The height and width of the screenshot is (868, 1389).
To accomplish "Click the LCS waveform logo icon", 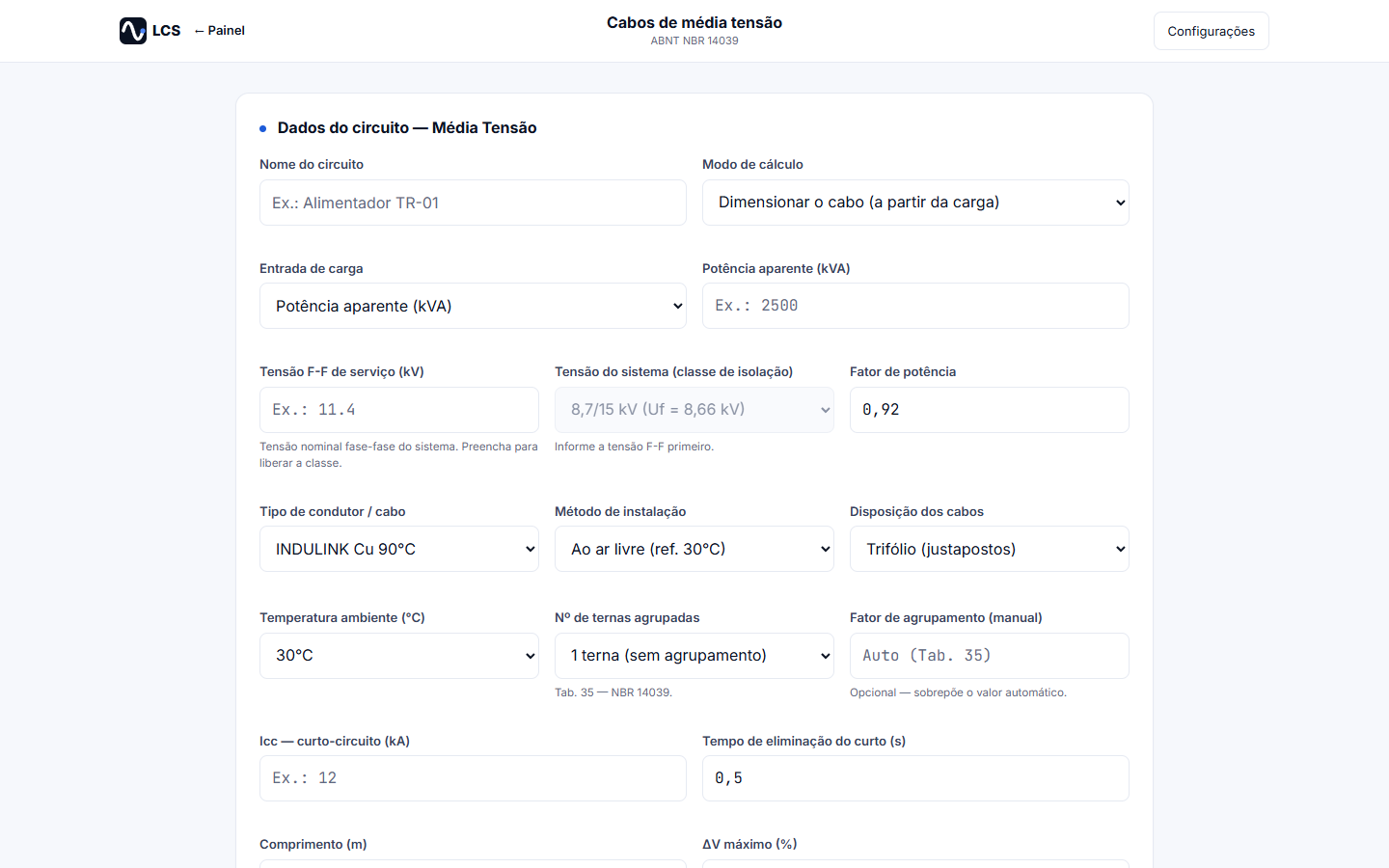I will [133, 31].
